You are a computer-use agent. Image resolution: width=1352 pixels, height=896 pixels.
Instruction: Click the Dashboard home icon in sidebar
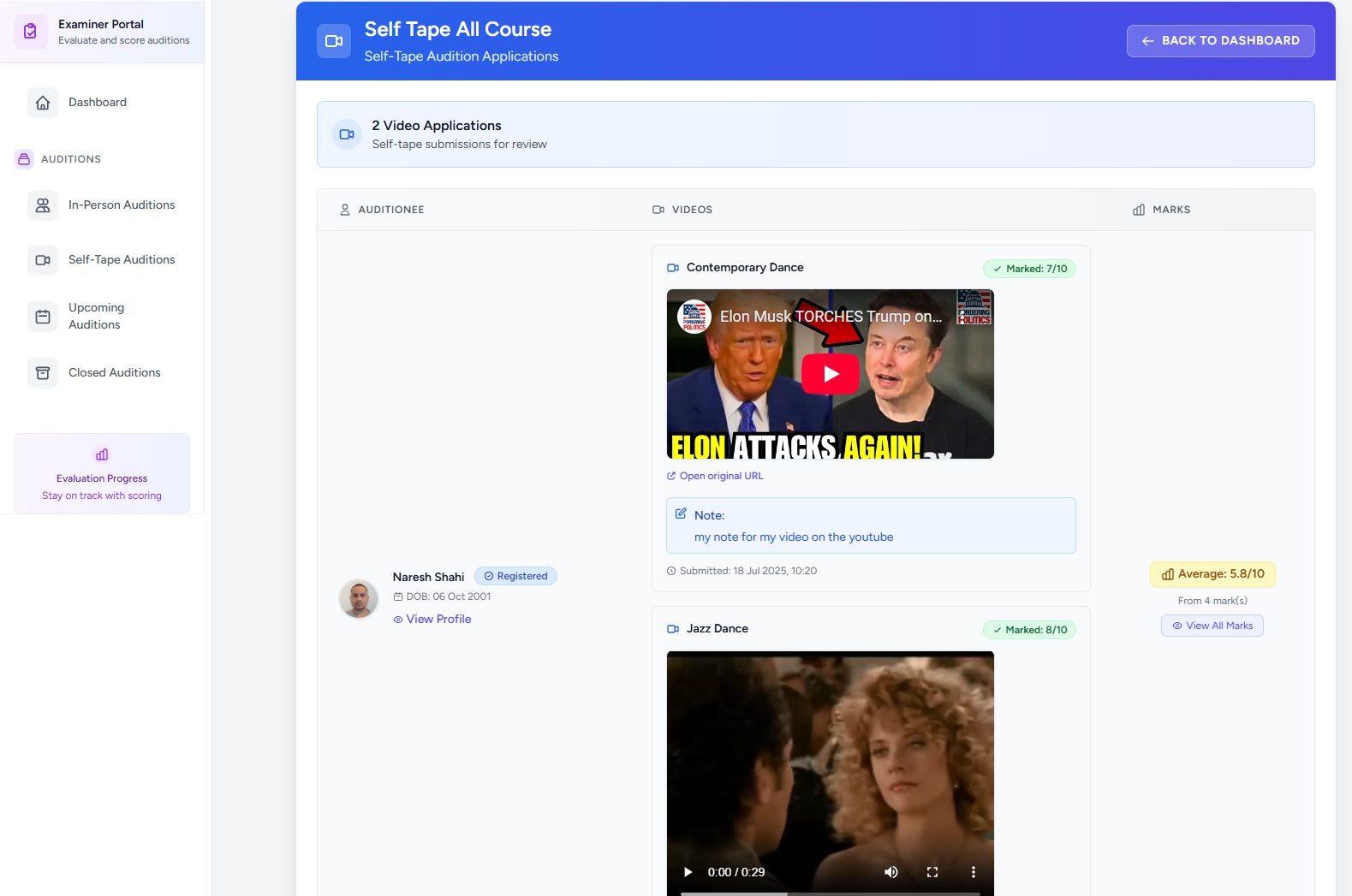[x=43, y=103]
